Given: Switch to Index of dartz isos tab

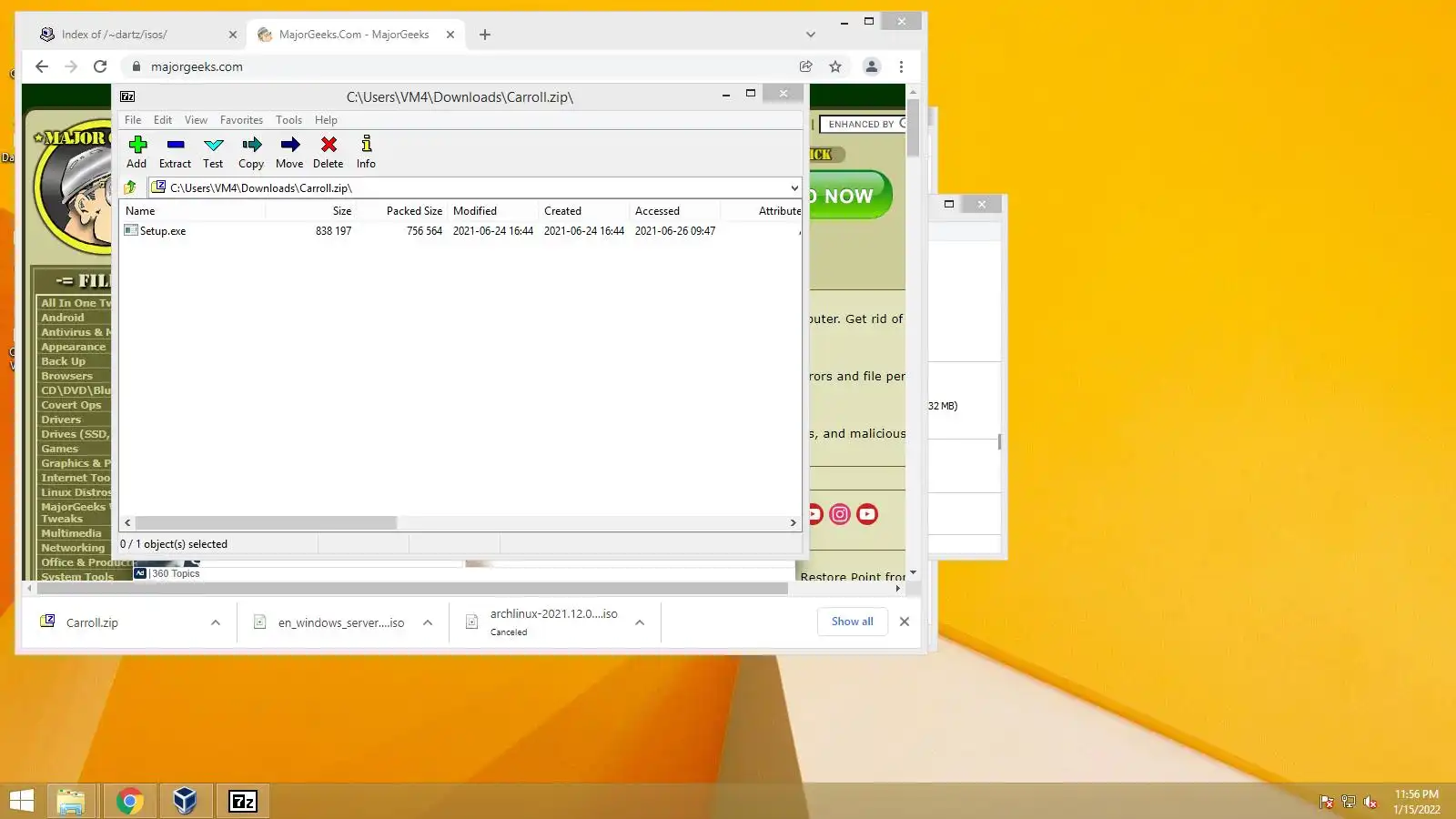Looking at the screenshot, I should (136, 35).
